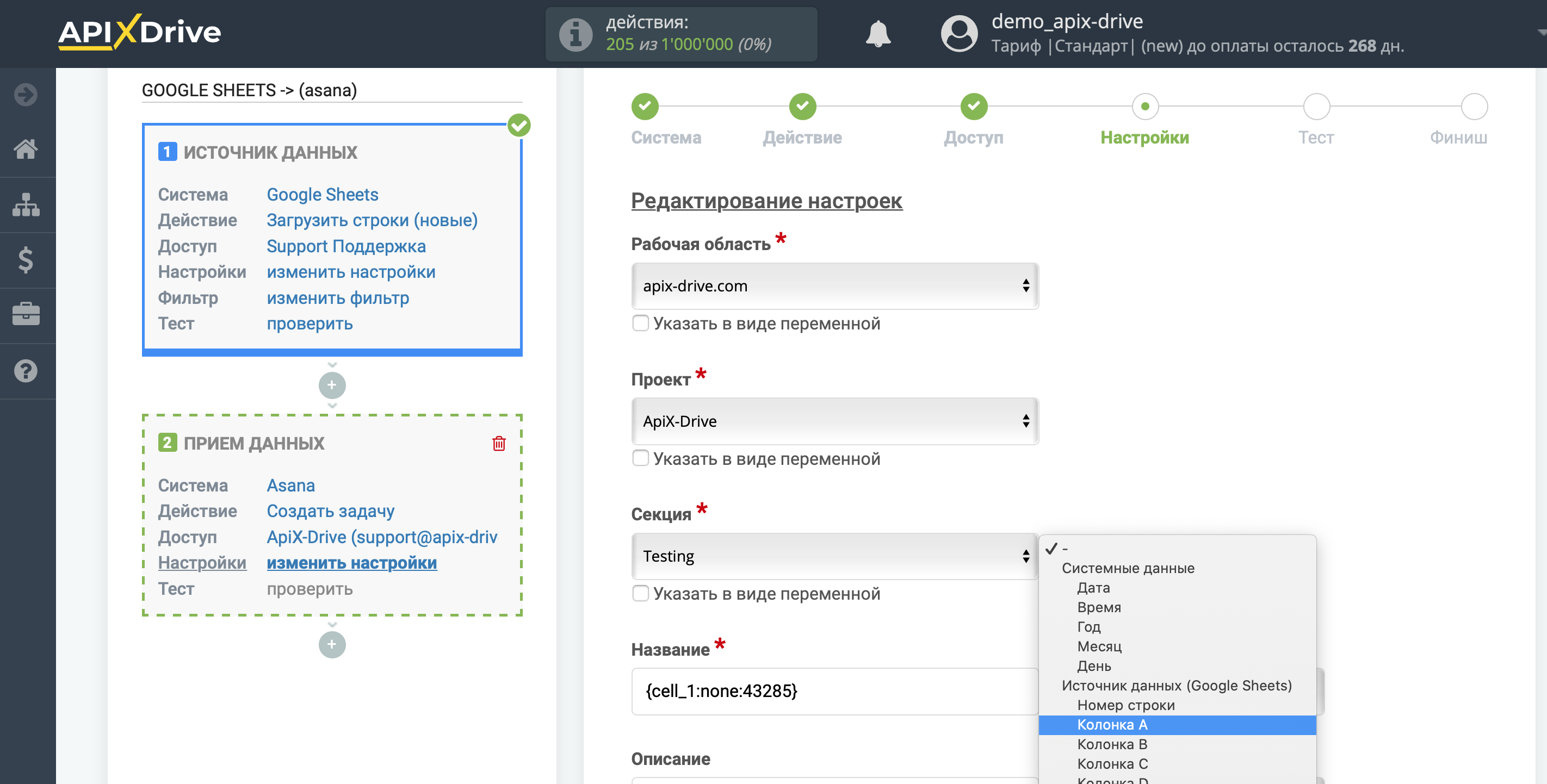Open briefcase icon in sidebar
The height and width of the screenshot is (784, 1547).
click(26, 315)
